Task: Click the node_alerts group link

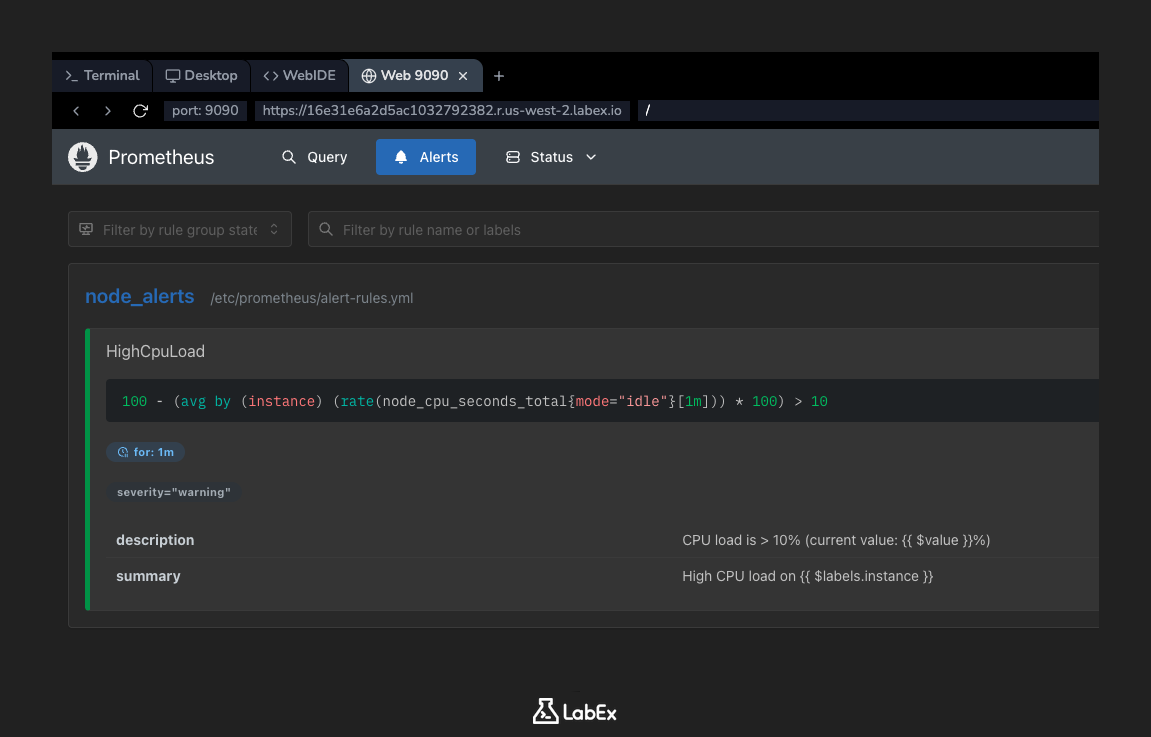Action: coord(139,296)
